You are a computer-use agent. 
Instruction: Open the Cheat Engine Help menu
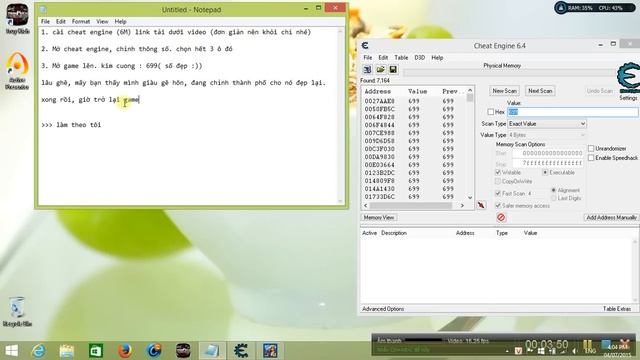point(437,58)
